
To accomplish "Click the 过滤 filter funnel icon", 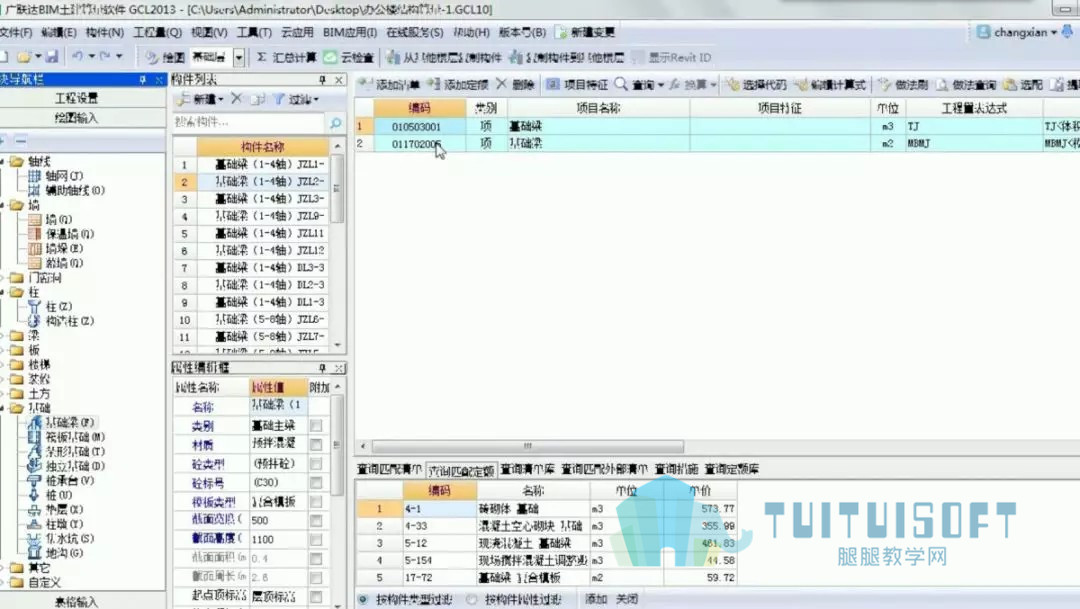I will 279,99.
